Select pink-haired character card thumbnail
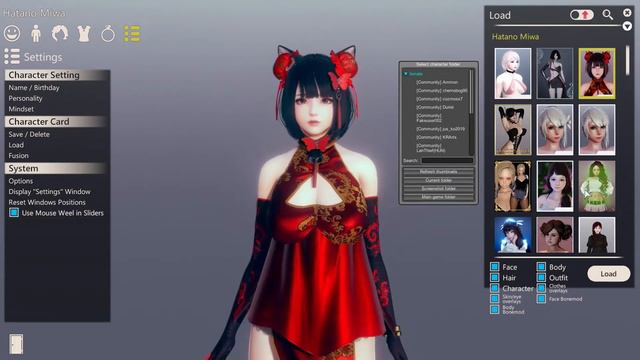The width and height of the screenshot is (640, 360). (513, 73)
